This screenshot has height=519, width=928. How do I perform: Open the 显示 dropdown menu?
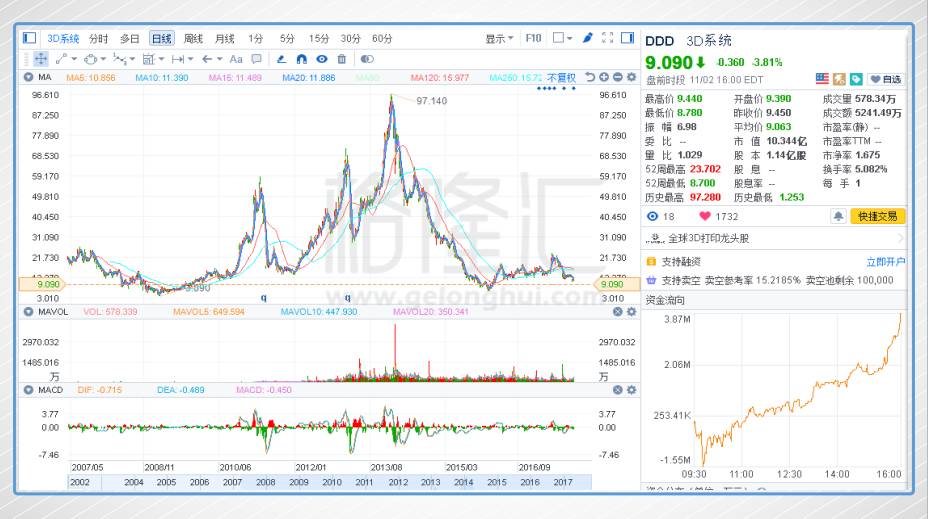[499, 38]
